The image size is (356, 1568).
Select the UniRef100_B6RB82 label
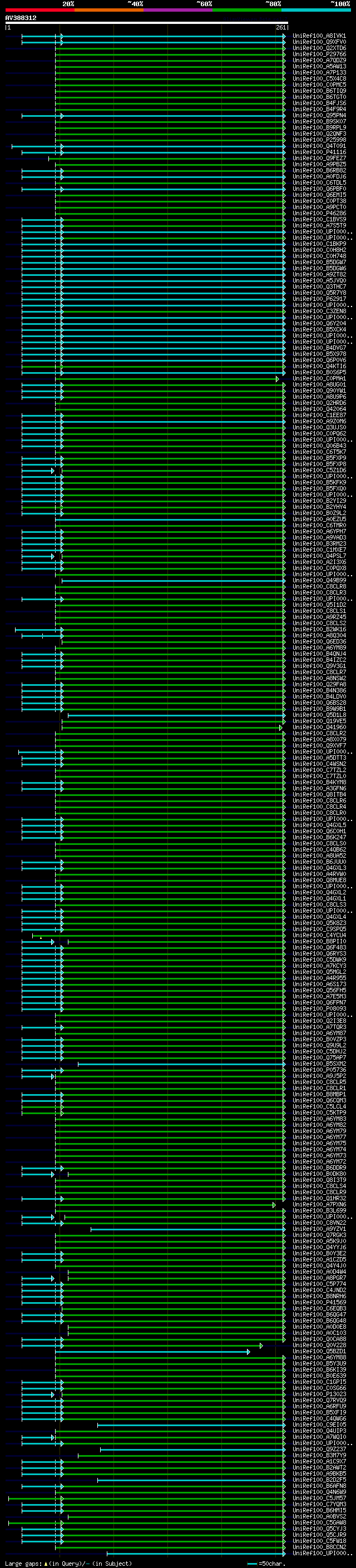tap(319, 170)
